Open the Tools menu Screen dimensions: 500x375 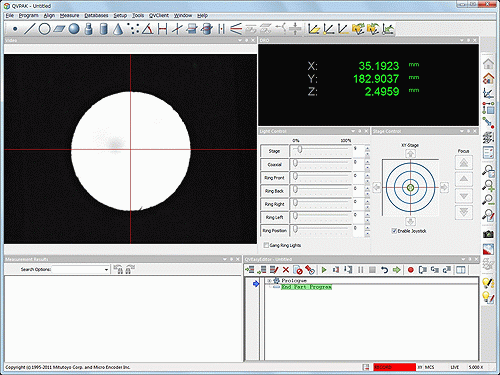tap(138, 15)
